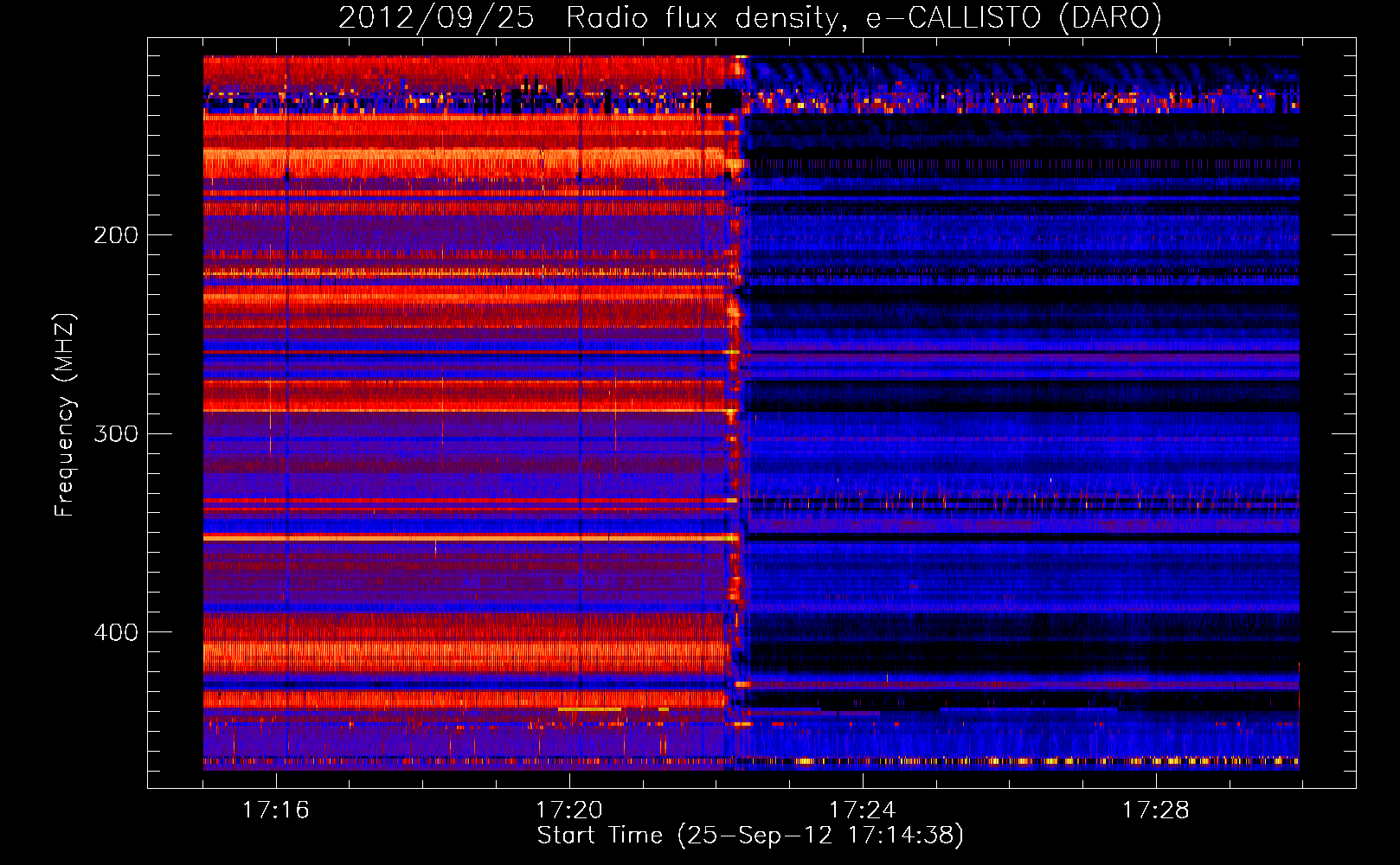Click the plot title "2012/09/25 Radio flux density, e-CALLISTO (DARO)"
This screenshot has height=865, width=1400.
pyautogui.click(x=750, y=17)
